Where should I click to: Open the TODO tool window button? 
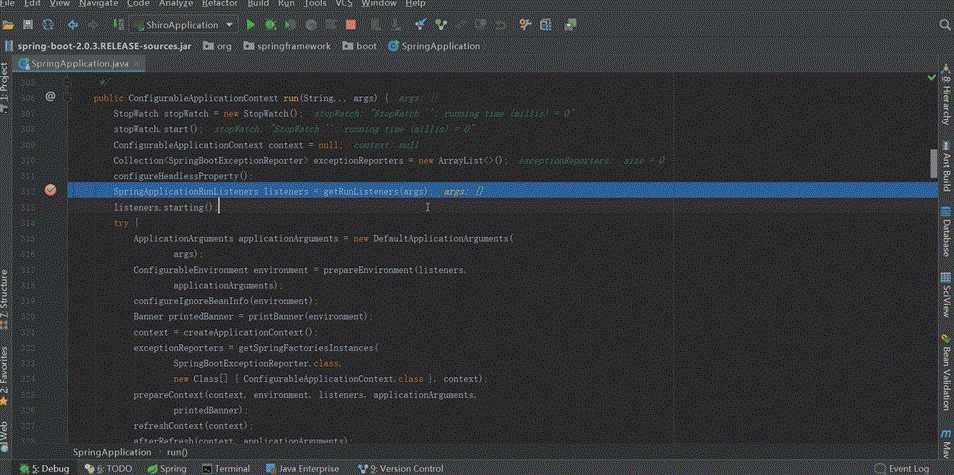109,469
